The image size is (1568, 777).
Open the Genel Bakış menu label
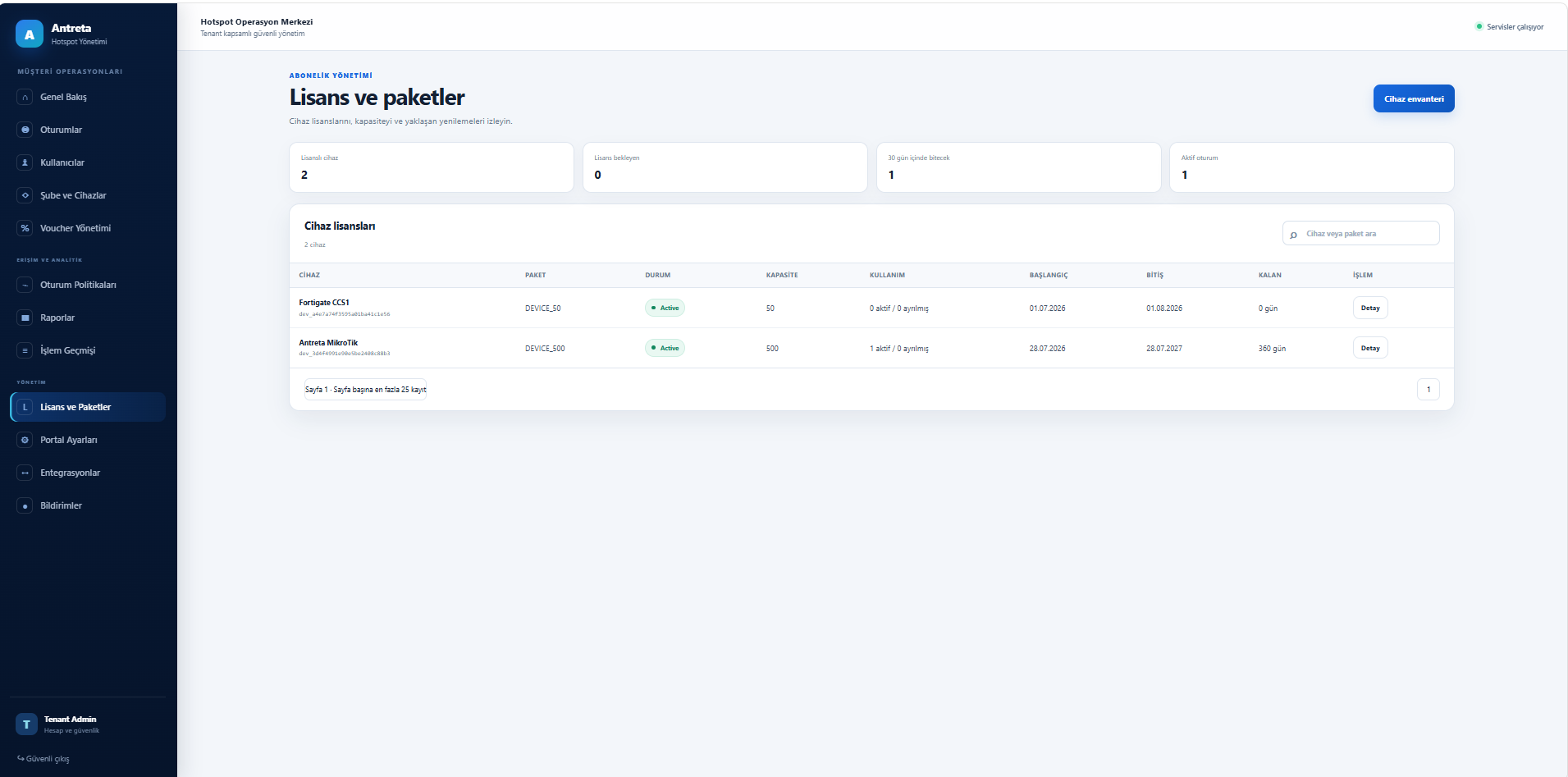63,97
